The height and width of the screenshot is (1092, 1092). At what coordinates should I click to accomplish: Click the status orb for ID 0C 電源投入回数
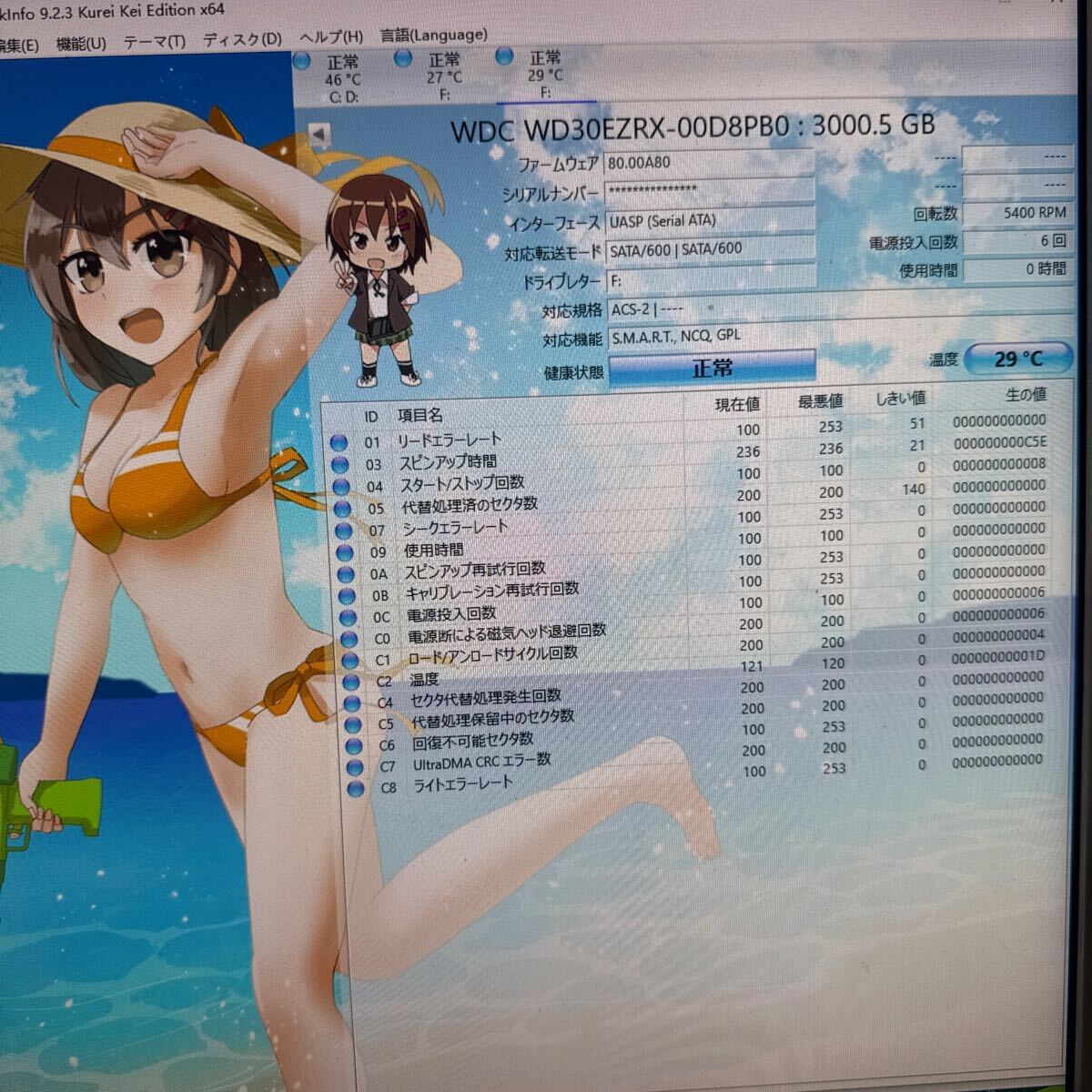(348, 618)
